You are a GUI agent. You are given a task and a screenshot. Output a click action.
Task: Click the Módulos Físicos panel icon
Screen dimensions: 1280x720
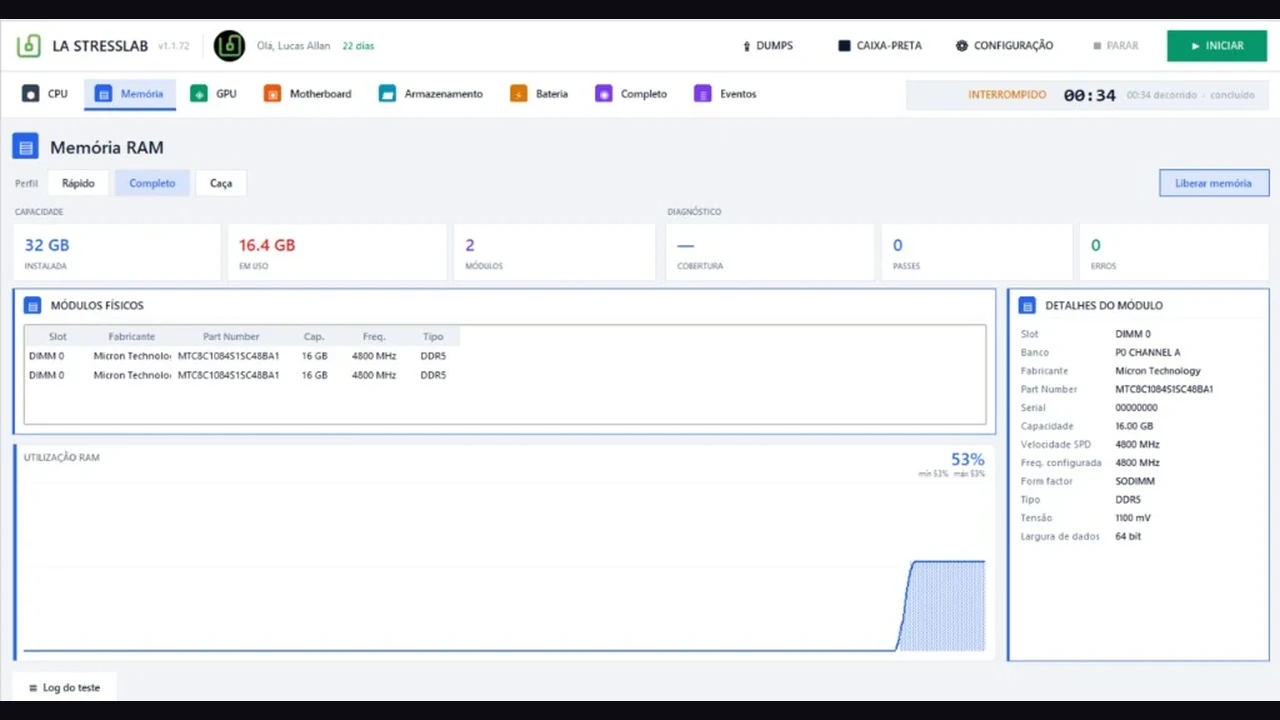tap(32, 306)
